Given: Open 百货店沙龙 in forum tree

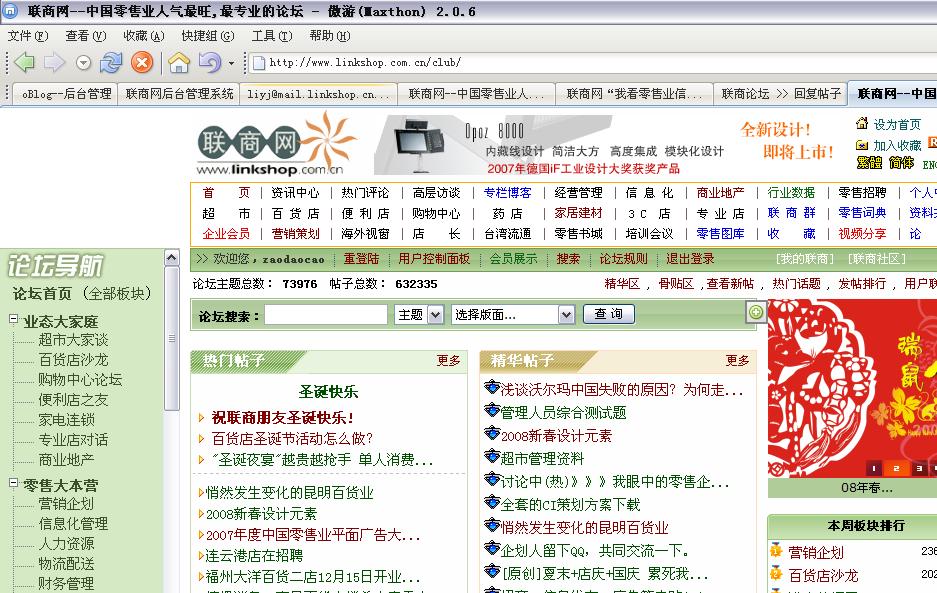Looking at the screenshot, I should point(73,360).
